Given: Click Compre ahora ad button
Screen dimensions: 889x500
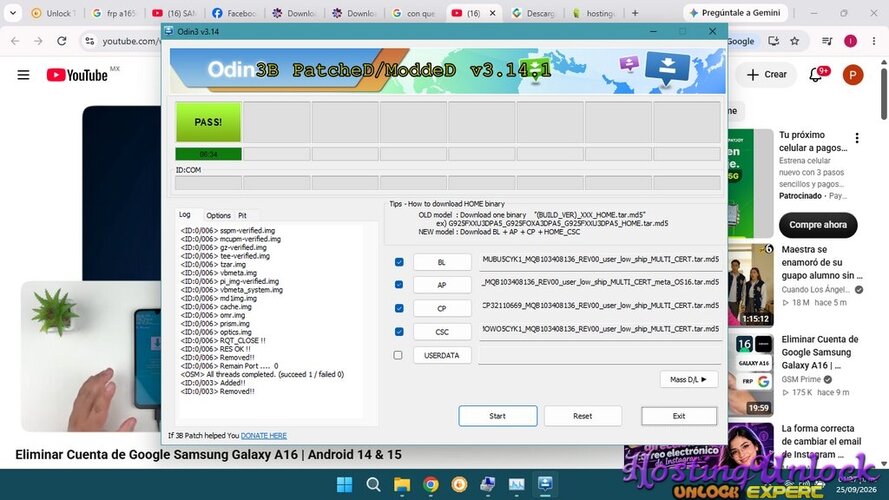Looking at the screenshot, I should tap(818, 224).
